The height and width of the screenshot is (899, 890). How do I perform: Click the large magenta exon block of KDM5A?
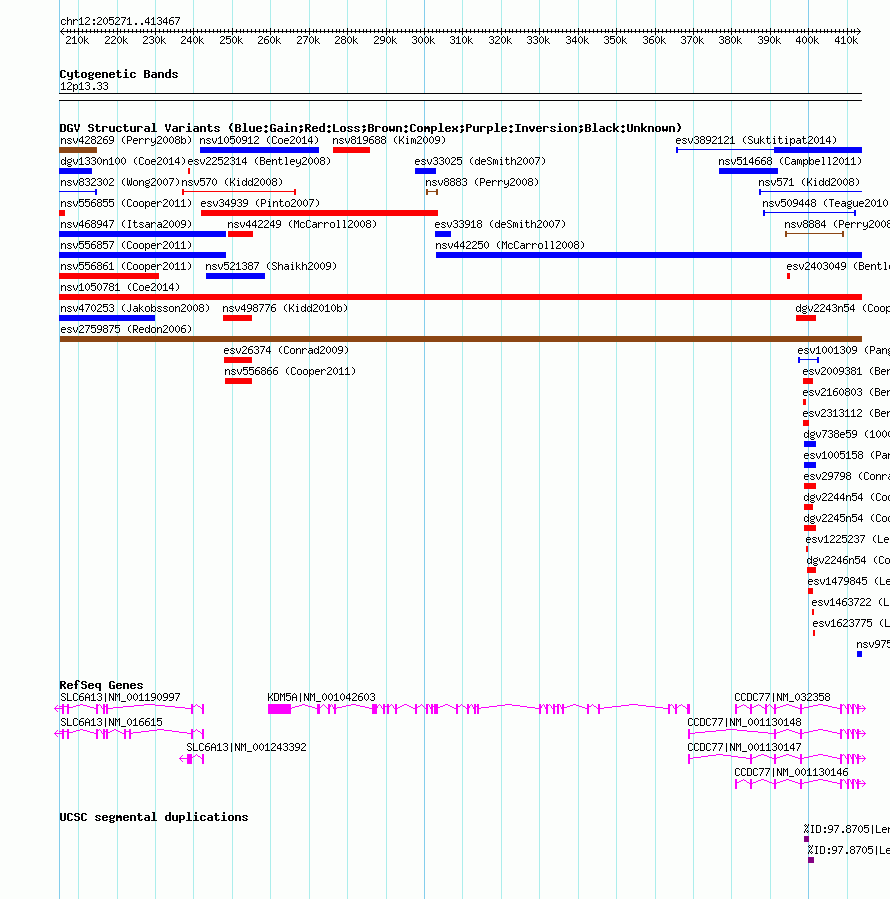[279, 709]
